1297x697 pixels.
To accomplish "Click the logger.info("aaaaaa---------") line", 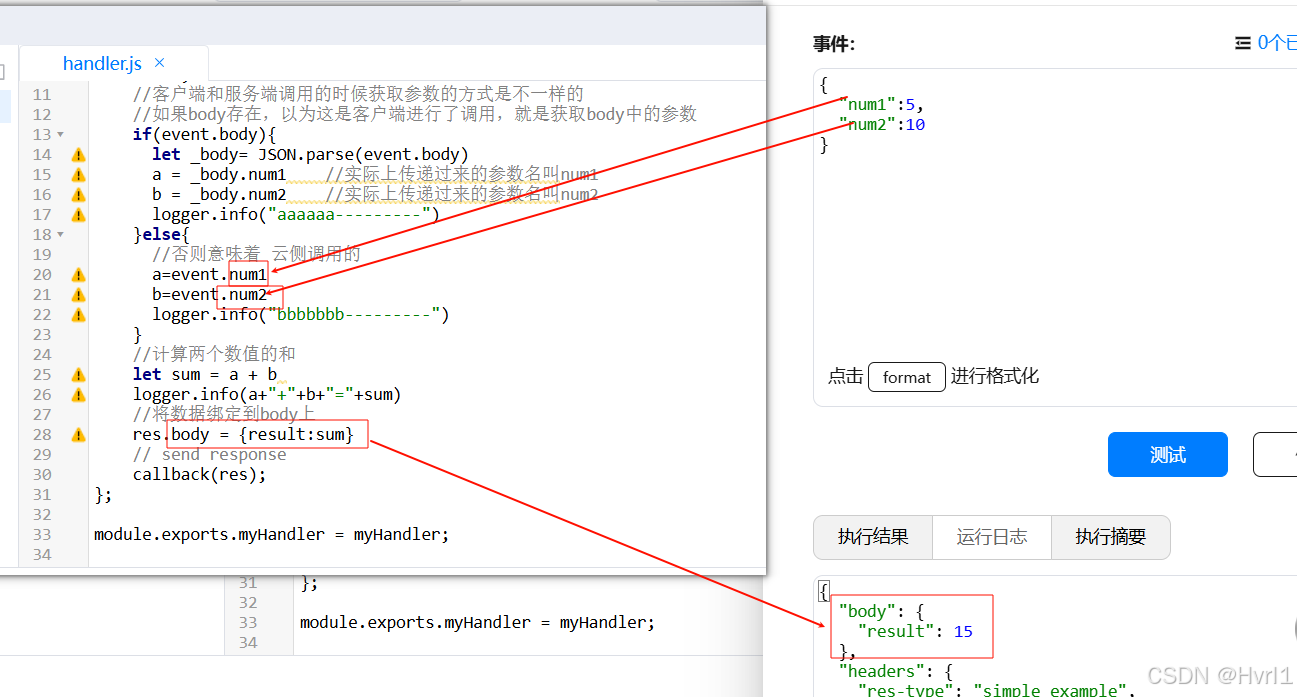I will (x=296, y=214).
